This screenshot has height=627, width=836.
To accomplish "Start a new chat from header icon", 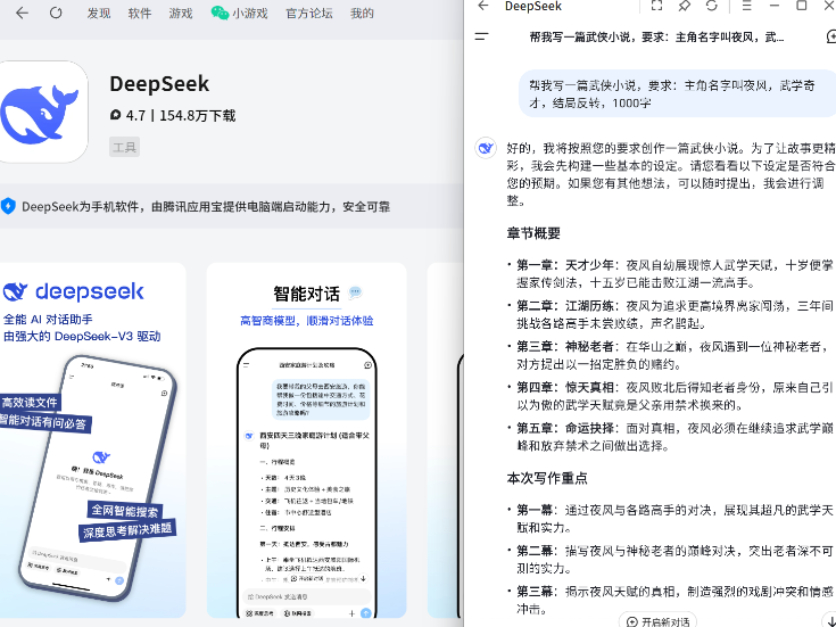I will (831, 37).
